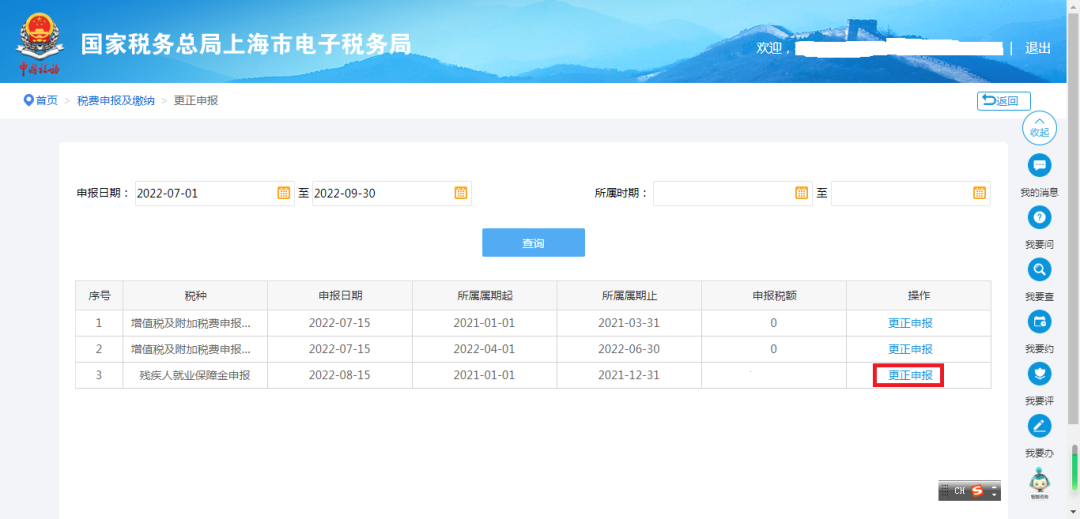
Task: Click CH language indicator in IME bar
Action: point(959,491)
